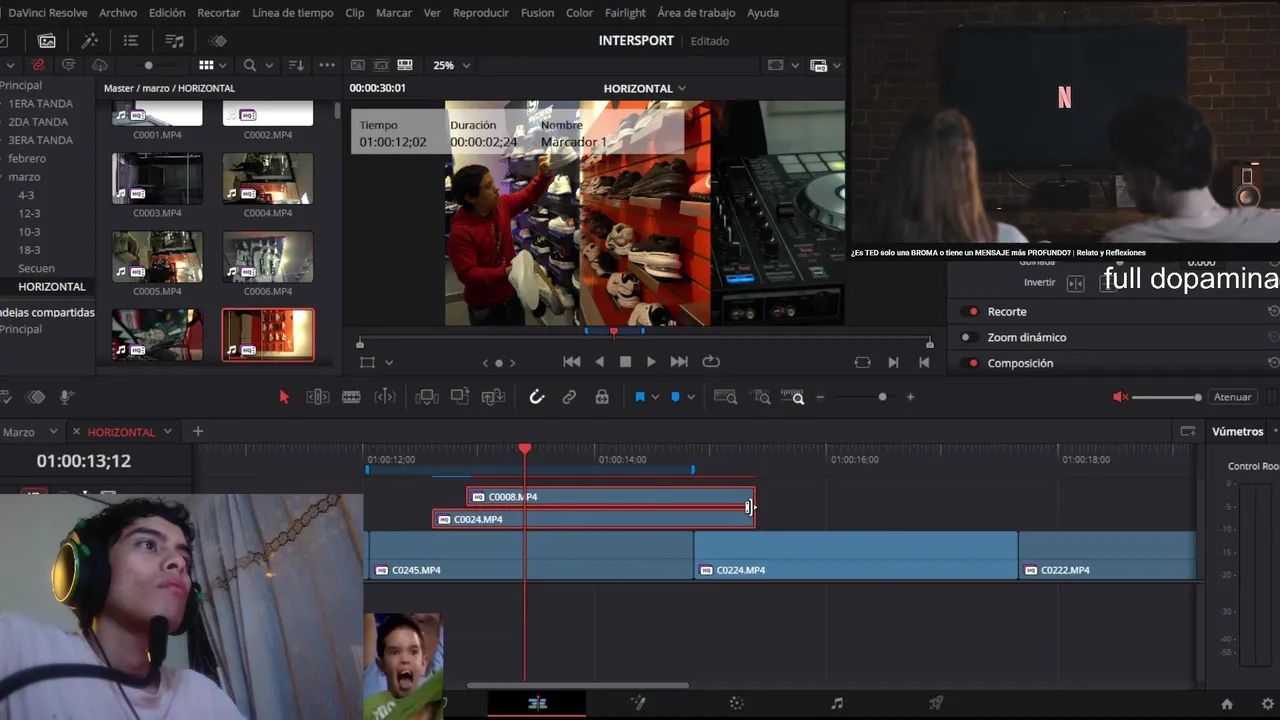The width and height of the screenshot is (1280, 720).
Task: Select the arrow selection mode tool
Action: pos(284,397)
